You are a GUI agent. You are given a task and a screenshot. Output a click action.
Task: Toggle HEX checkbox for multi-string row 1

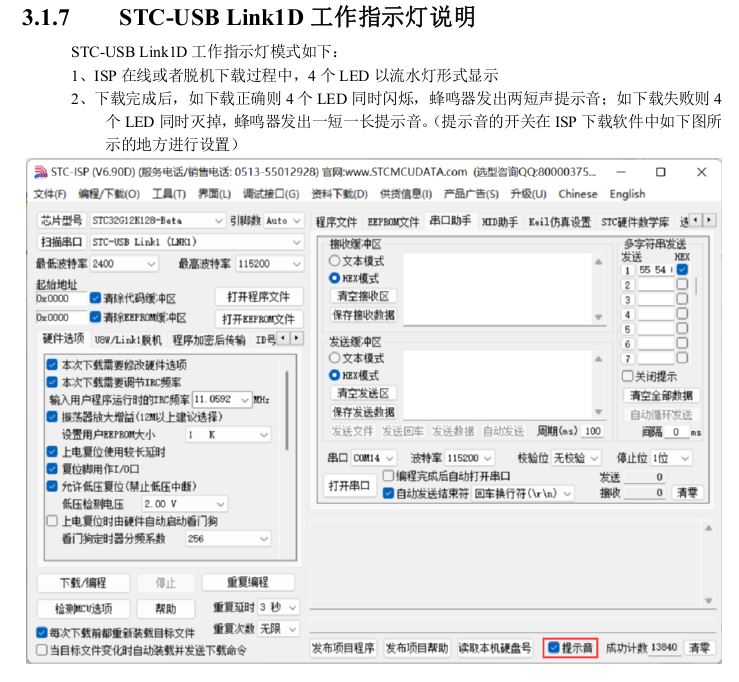click(682, 269)
